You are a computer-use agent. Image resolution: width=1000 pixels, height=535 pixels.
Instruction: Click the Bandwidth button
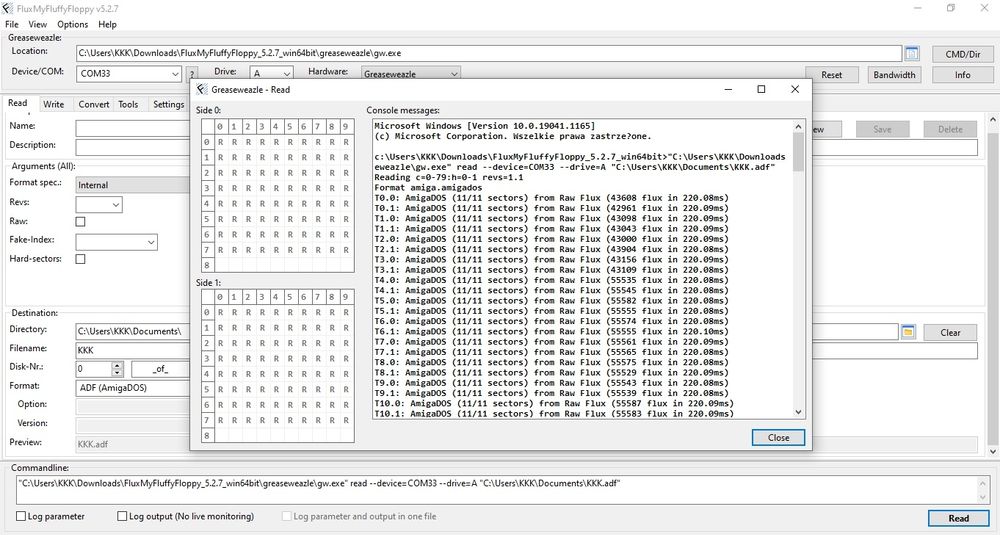pos(894,75)
